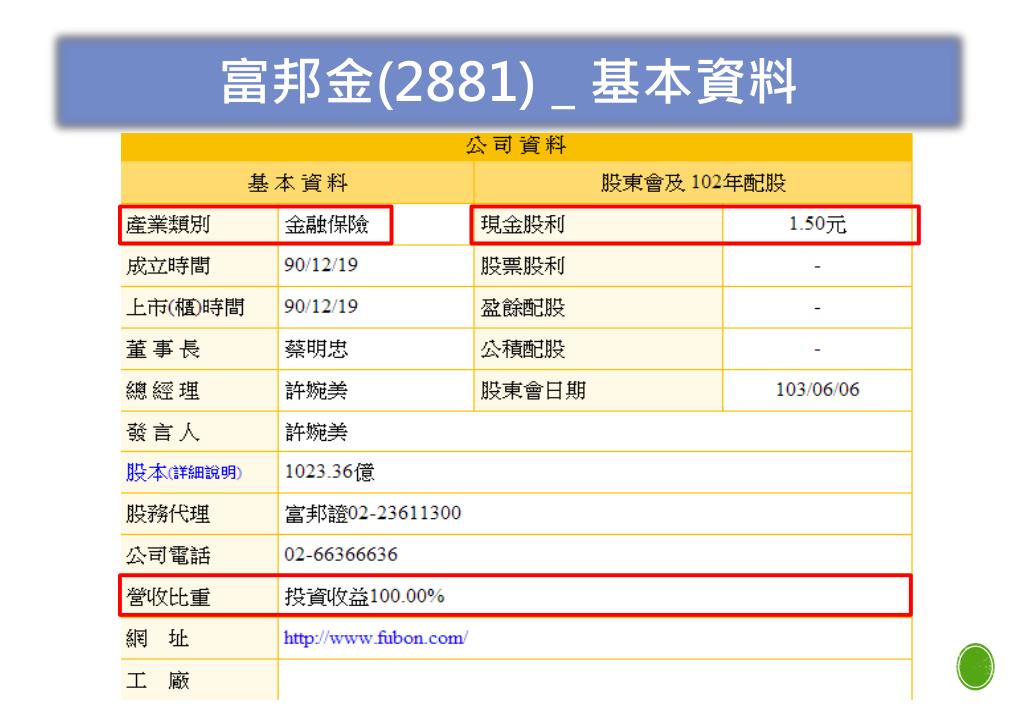Click the dash value beside 盈餘配股
Viewport: 1023px width, 708px height.
pyautogui.click(x=817, y=307)
